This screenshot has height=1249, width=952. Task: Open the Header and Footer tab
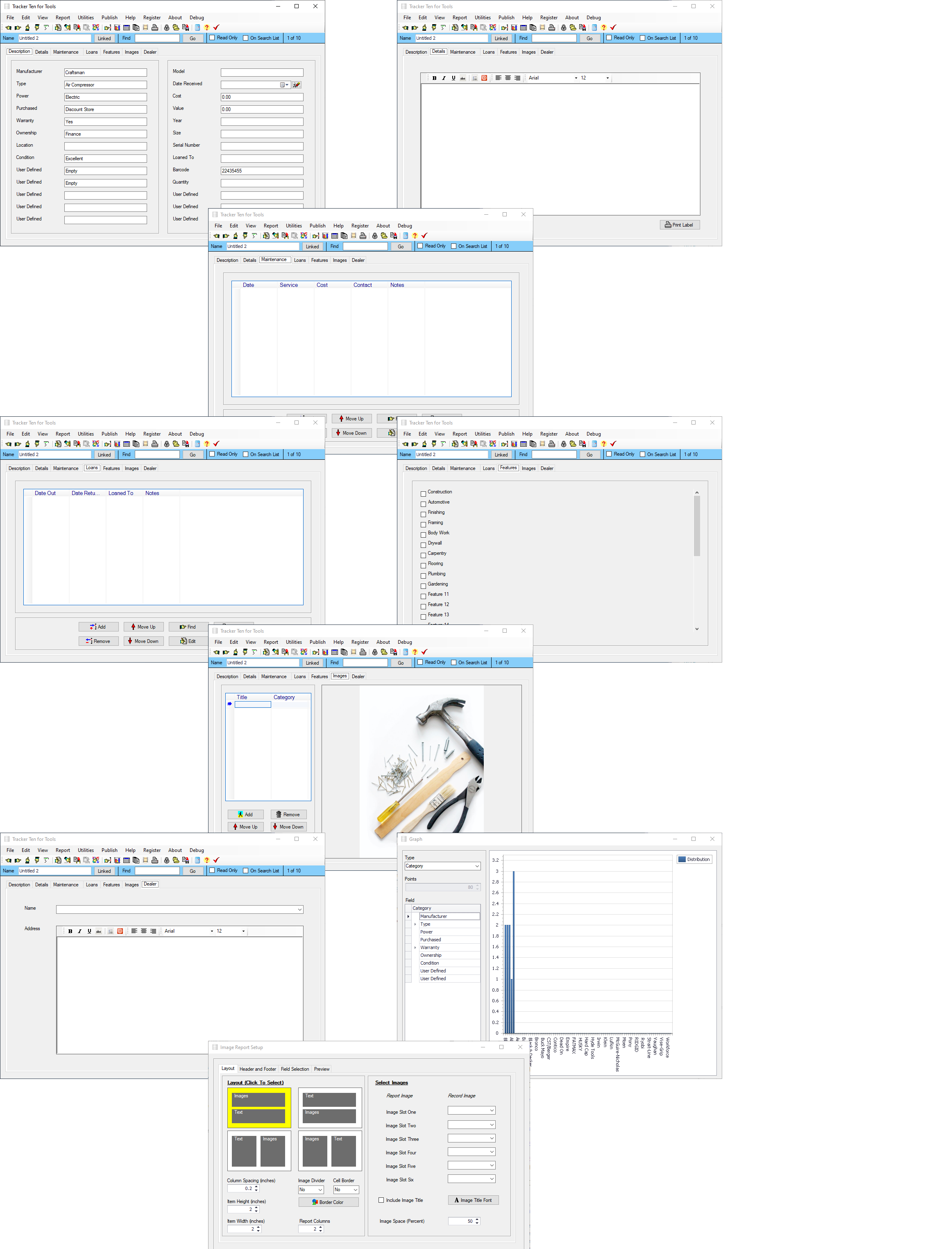(x=258, y=1069)
